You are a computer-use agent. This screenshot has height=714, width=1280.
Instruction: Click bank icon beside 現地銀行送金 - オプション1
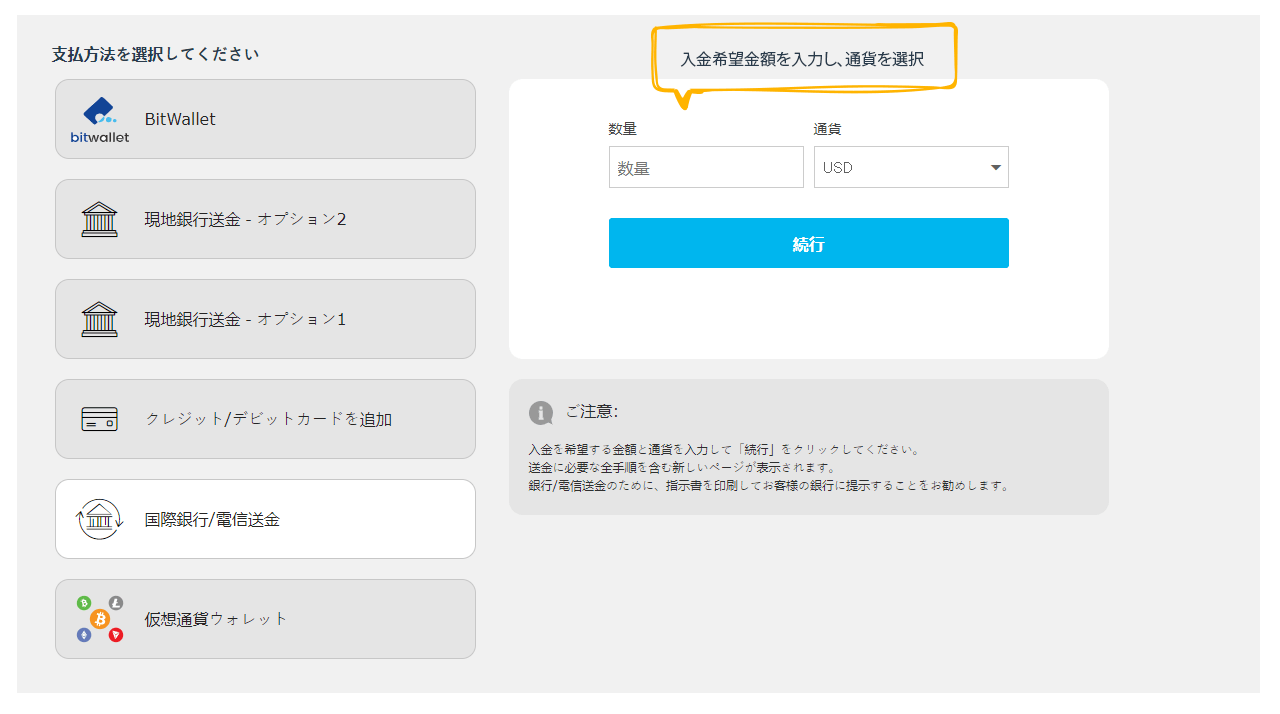pyautogui.click(x=99, y=319)
